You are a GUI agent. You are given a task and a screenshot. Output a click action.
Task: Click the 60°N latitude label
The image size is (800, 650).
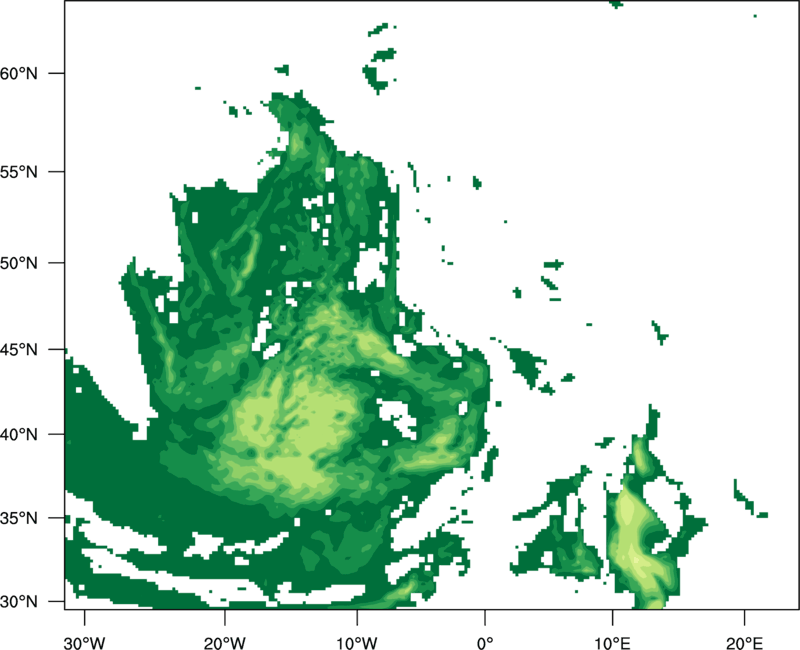pos(18,73)
